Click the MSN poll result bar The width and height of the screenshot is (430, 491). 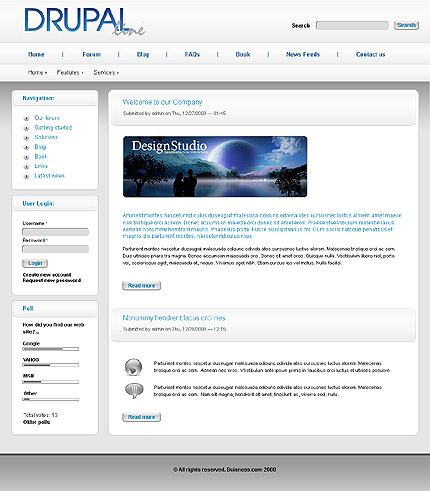51,382
